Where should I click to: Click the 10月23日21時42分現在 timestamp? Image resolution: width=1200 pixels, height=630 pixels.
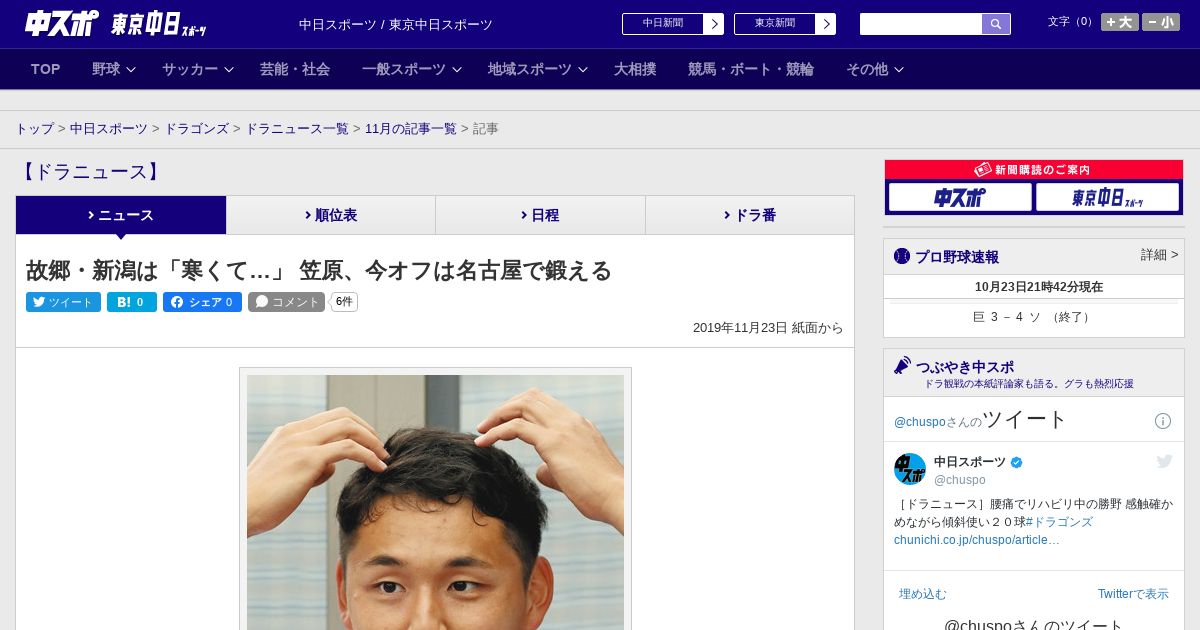(x=1039, y=287)
